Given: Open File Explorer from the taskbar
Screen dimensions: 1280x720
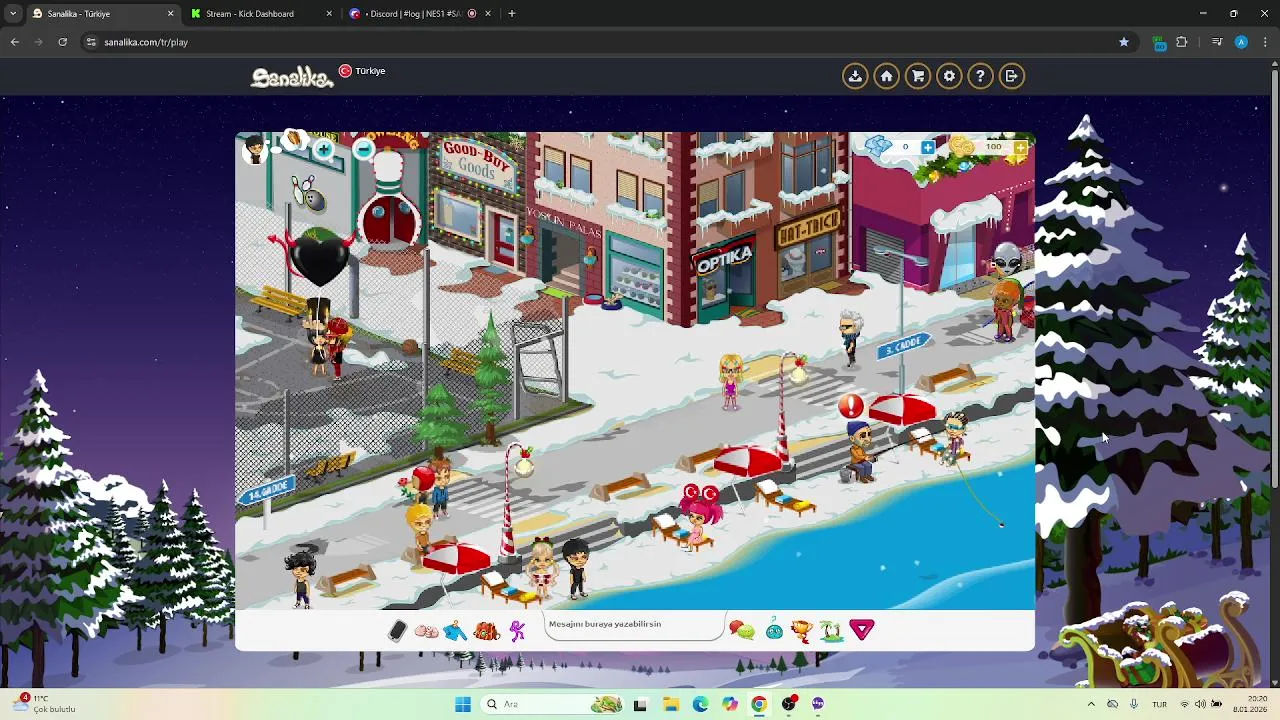Looking at the screenshot, I should (x=670, y=704).
